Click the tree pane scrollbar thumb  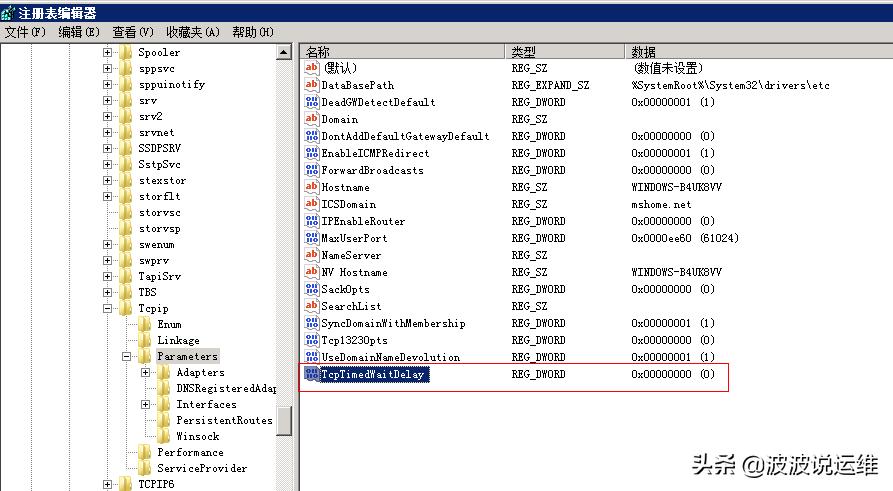284,421
